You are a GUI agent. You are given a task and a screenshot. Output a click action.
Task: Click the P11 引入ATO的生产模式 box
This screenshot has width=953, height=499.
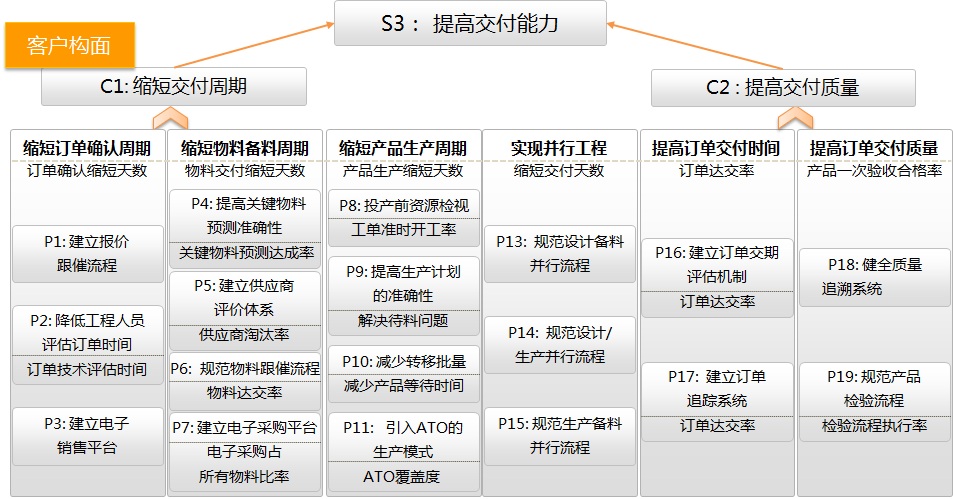(403, 439)
